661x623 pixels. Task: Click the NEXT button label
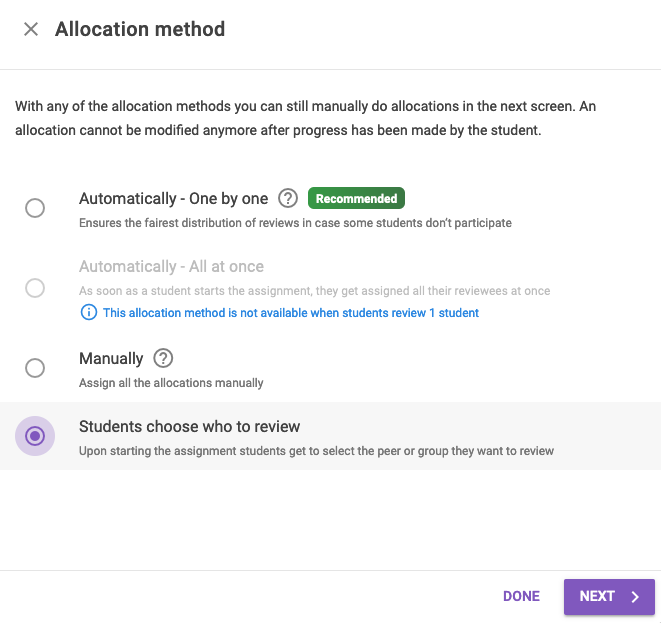[x=597, y=596]
